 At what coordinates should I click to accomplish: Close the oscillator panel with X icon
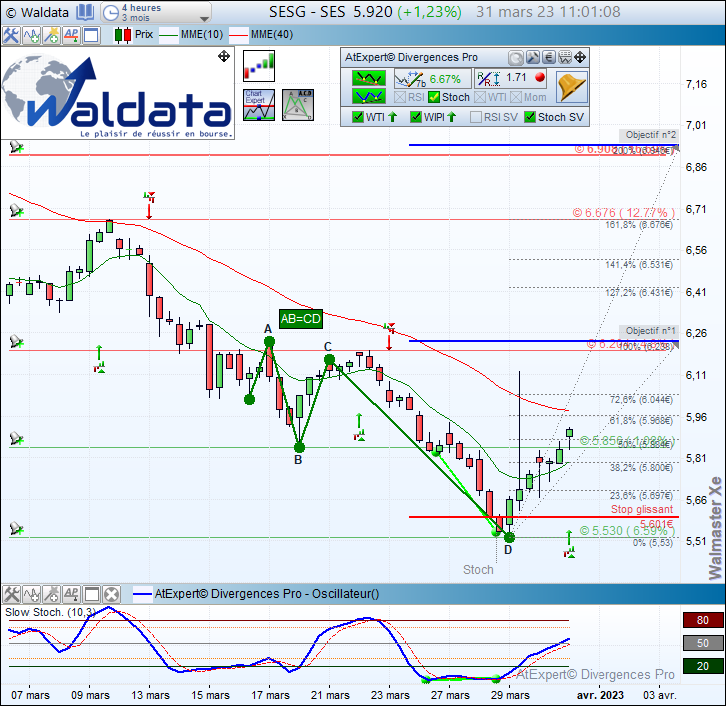point(112,594)
